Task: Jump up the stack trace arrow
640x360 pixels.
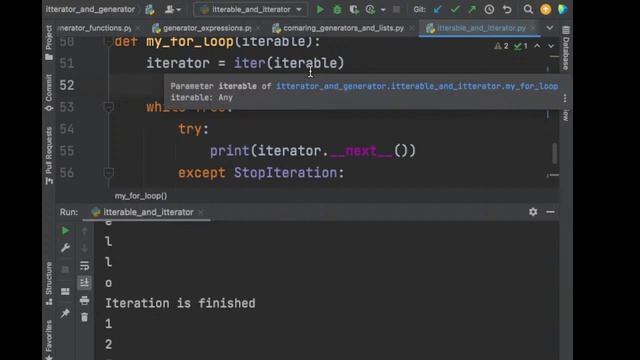Action: click(x=84, y=231)
